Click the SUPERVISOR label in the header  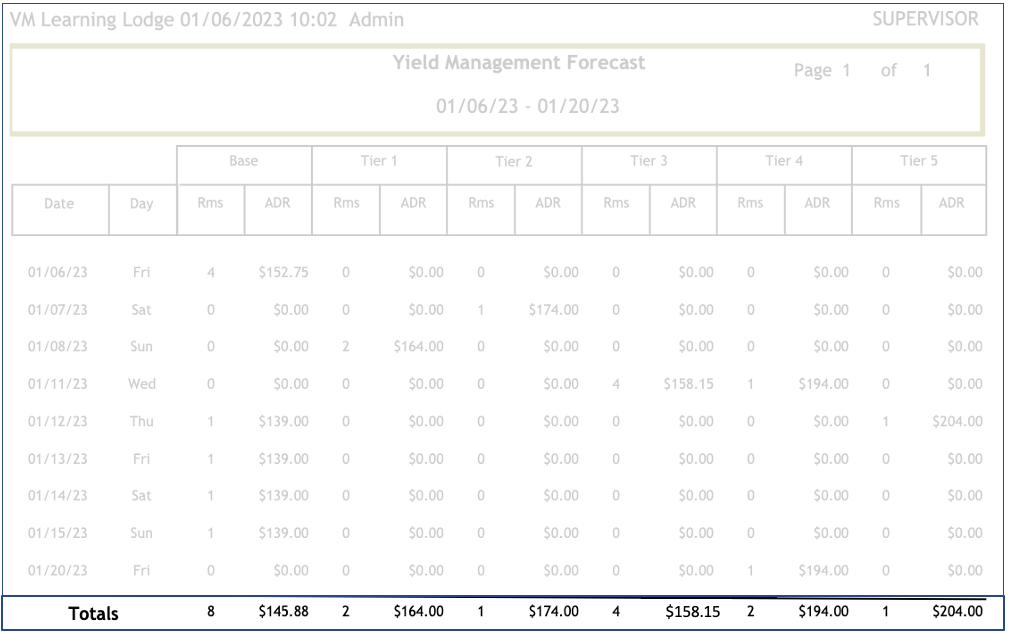click(x=925, y=19)
